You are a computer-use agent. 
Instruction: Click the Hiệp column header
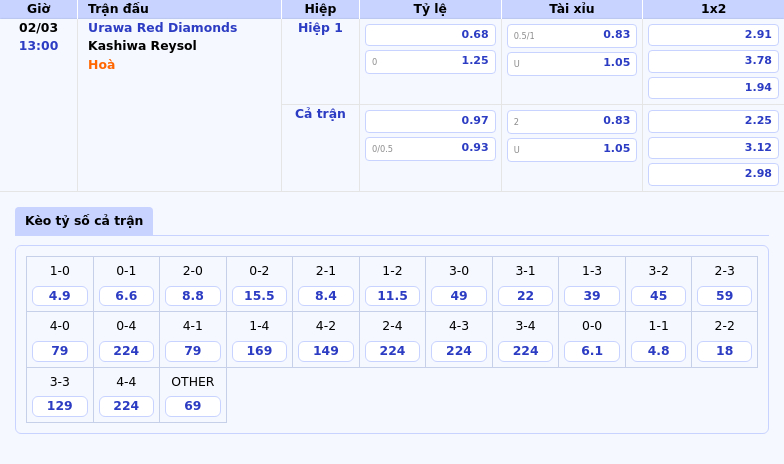tap(320, 9)
